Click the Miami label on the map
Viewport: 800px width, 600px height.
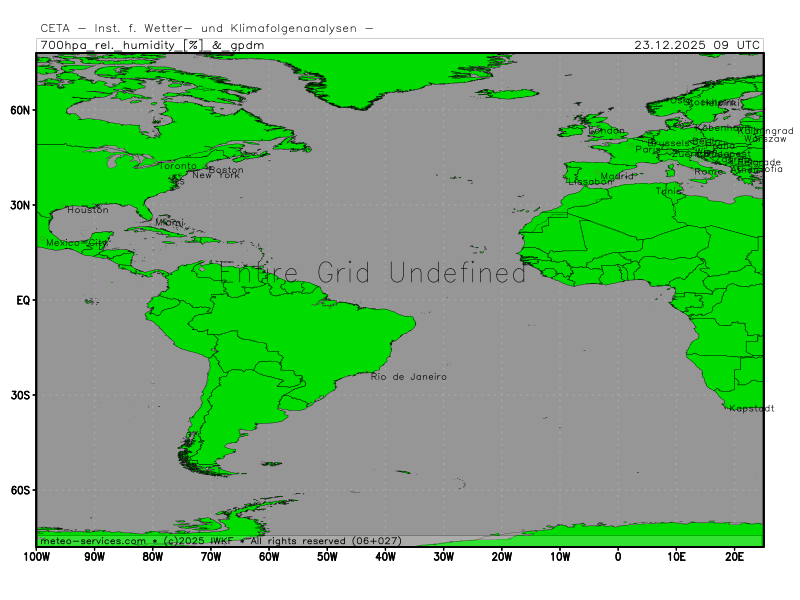pyautogui.click(x=170, y=222)
